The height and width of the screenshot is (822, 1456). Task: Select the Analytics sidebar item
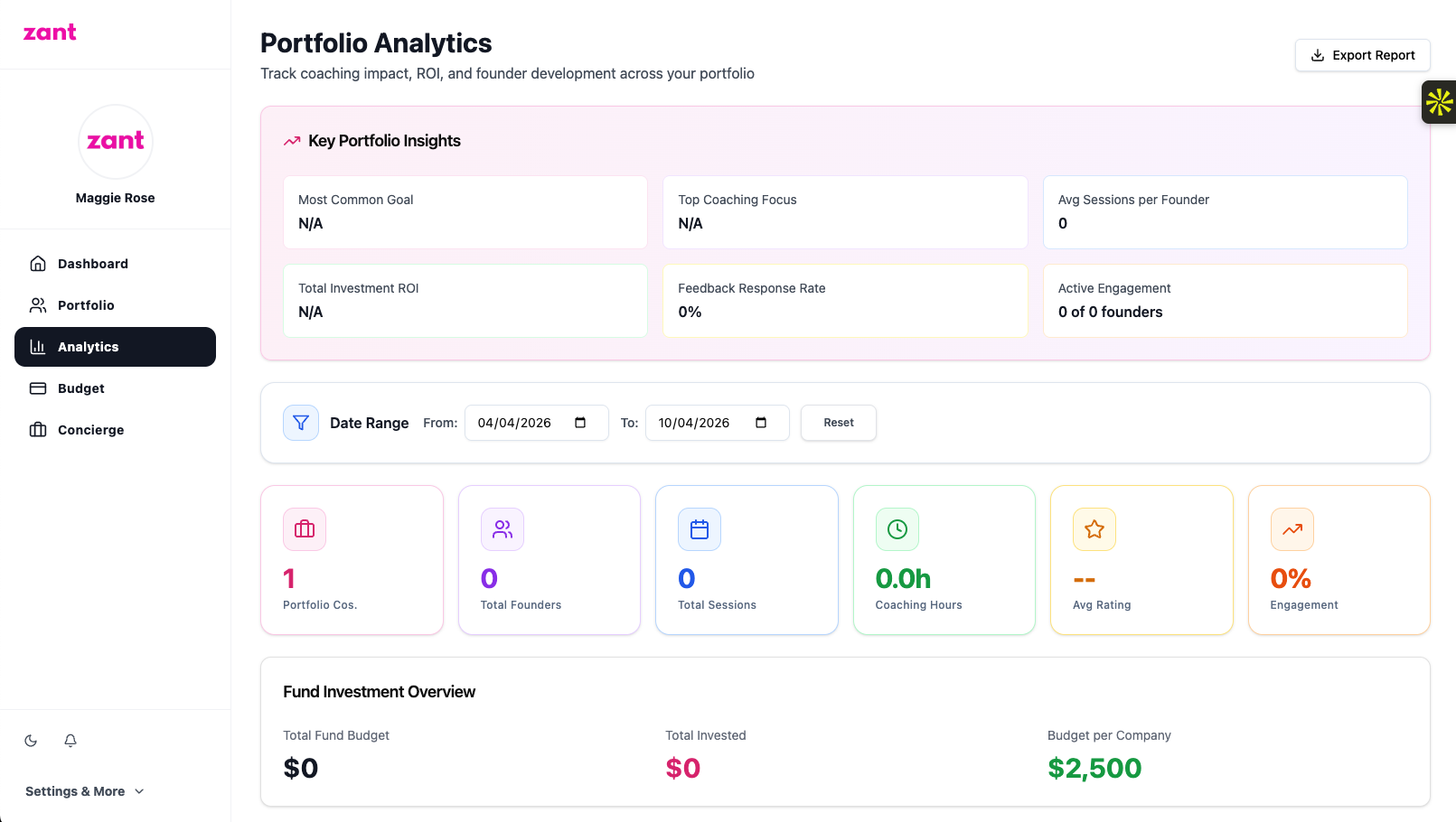(115, 347)
